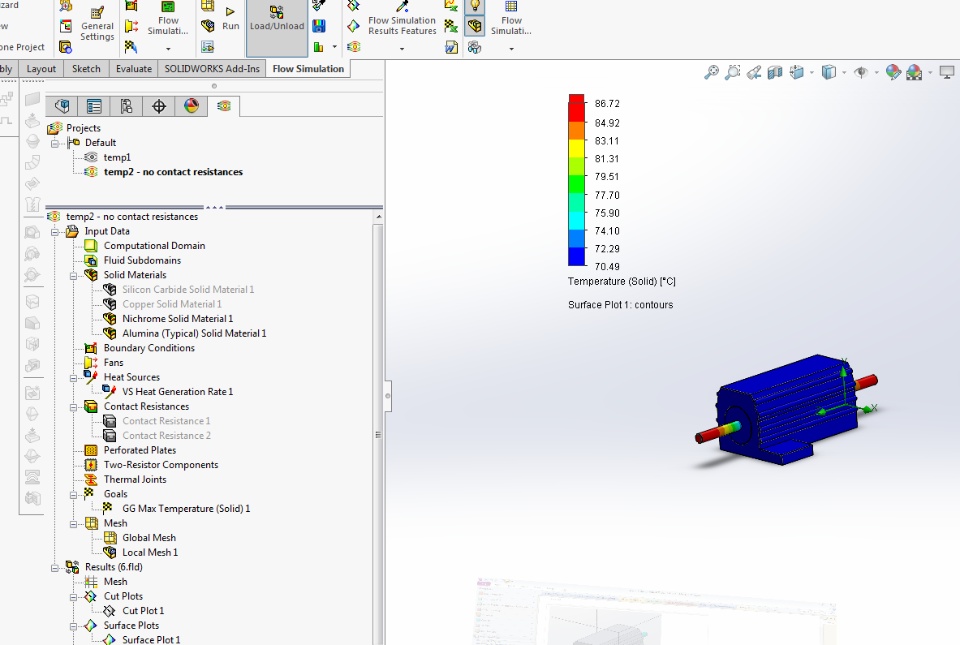Switch to the Sketch tab
Viewport: 960px width, 645px height.
coord(86,69)
